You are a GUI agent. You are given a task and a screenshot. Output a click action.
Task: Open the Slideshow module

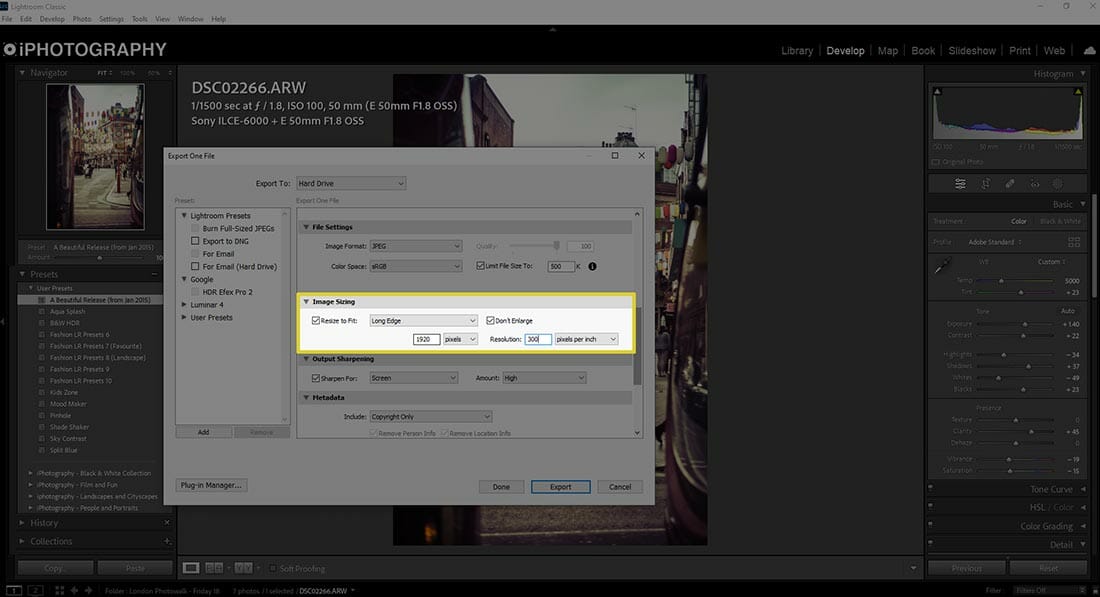[x=972, y=51]
